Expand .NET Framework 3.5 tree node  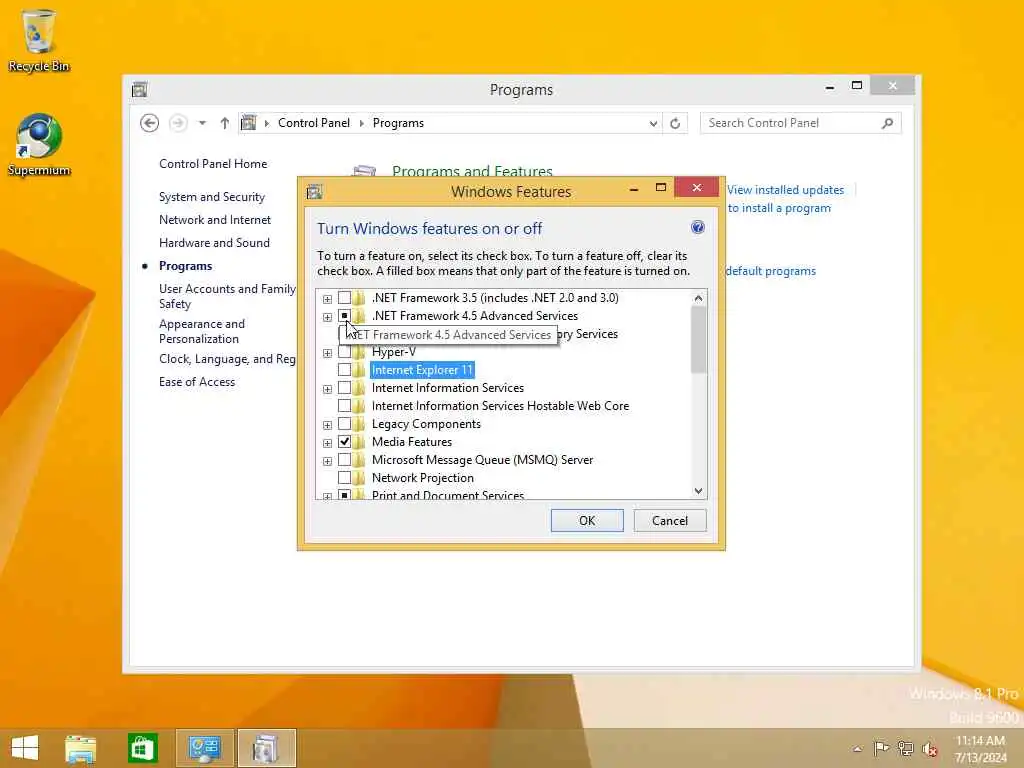[x=327, y=299]
